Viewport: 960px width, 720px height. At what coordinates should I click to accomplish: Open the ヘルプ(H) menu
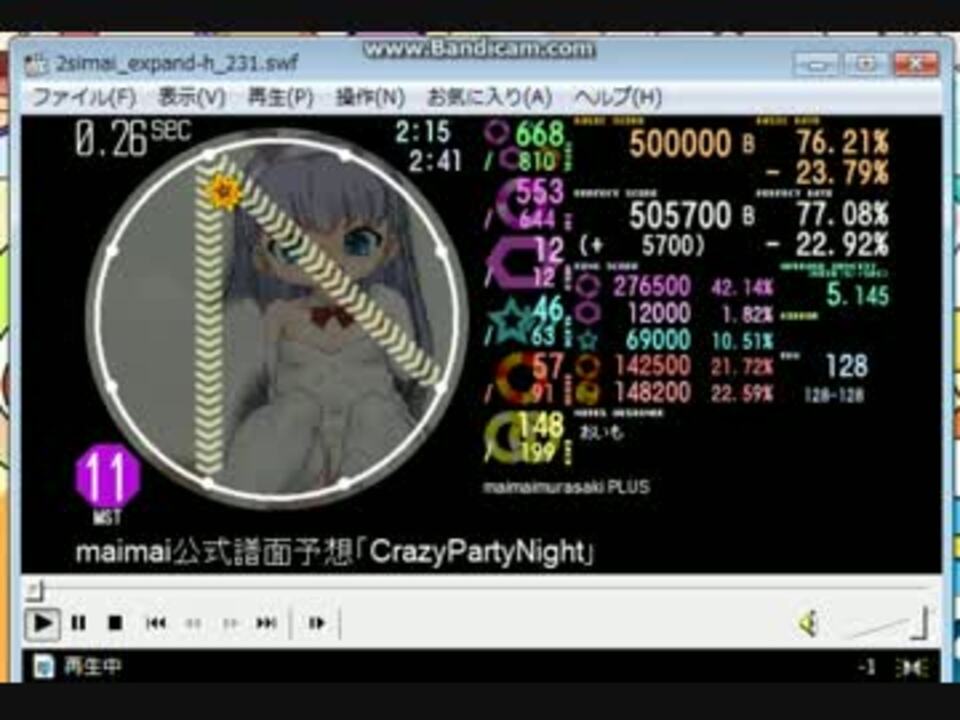618,97
